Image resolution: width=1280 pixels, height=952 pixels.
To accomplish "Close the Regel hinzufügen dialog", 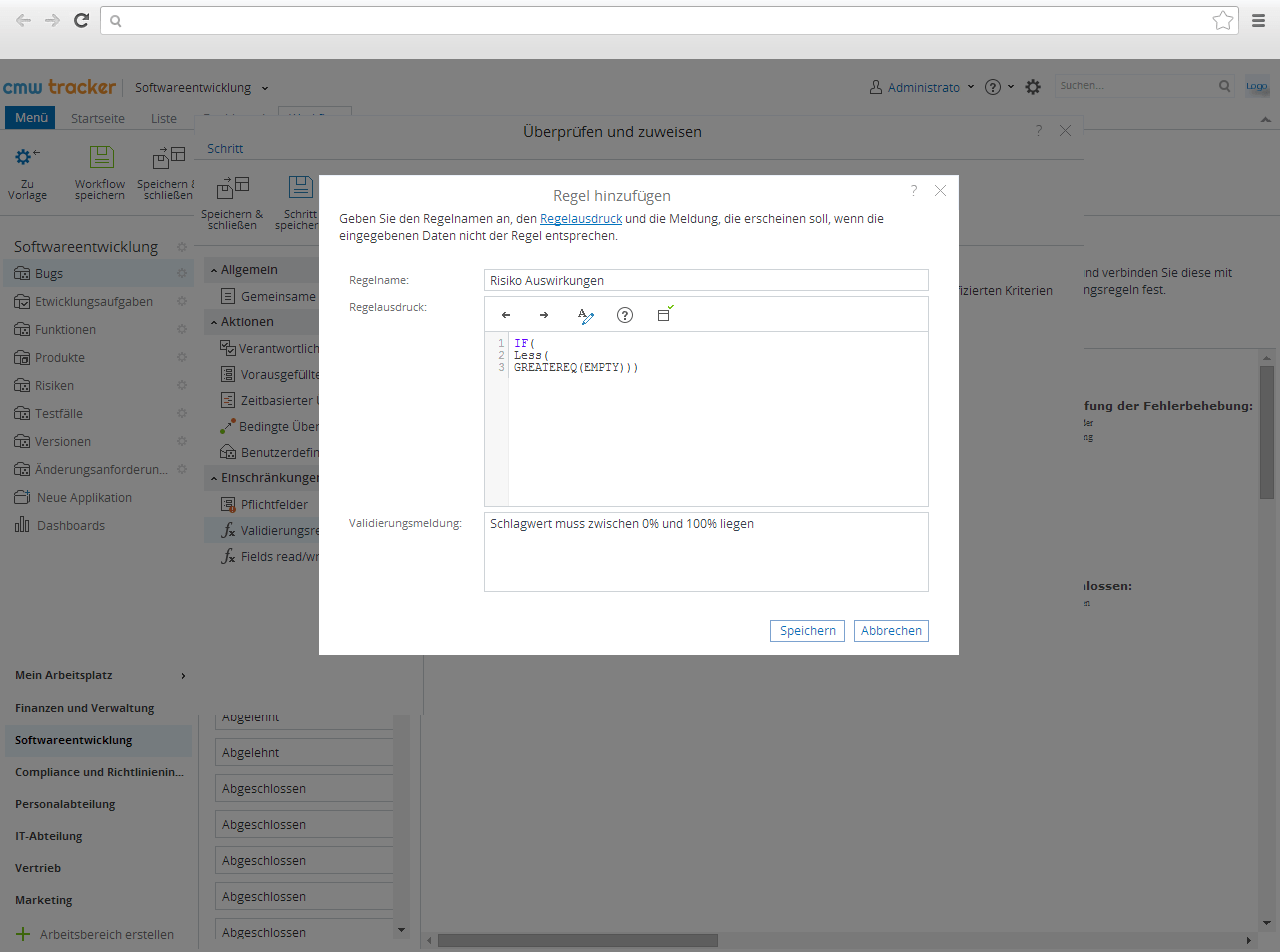I will tap(940, 190).
